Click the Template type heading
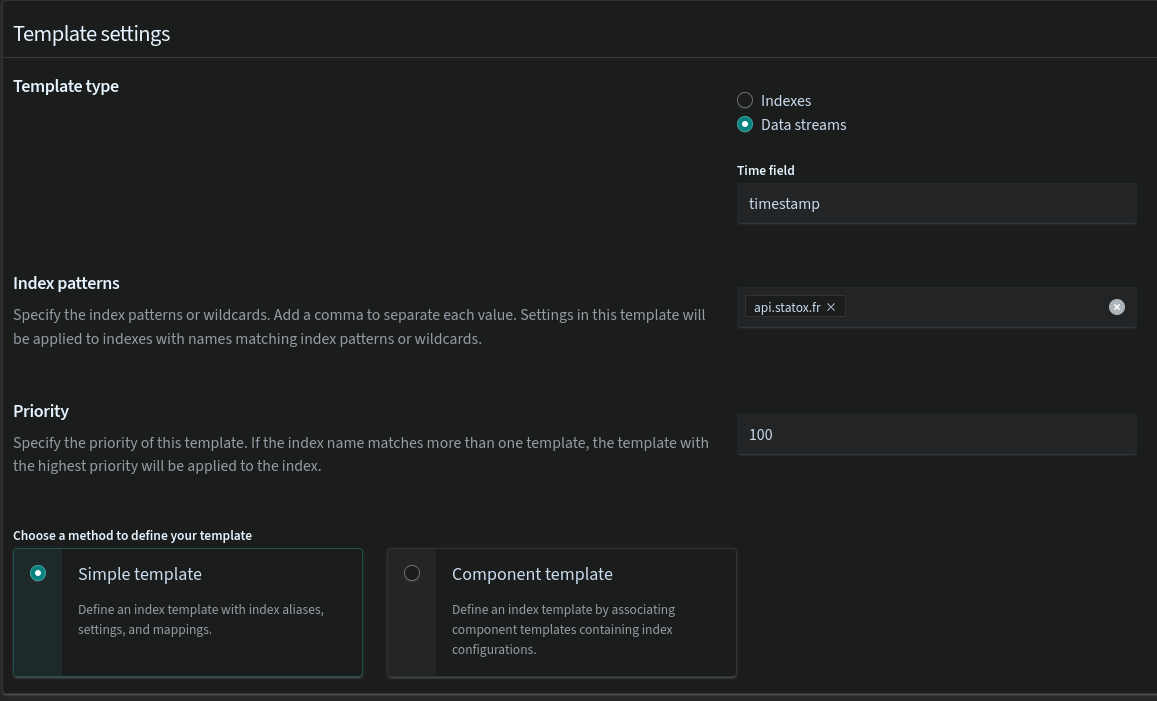 point(66,86)
